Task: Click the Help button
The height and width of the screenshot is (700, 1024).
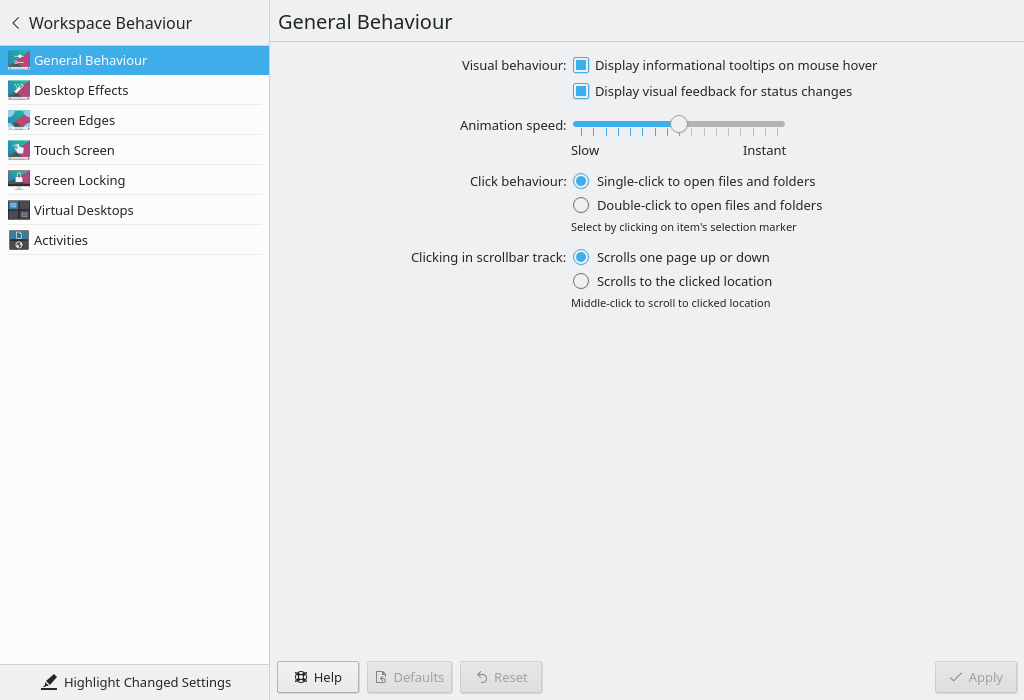Action: [318, 677]
